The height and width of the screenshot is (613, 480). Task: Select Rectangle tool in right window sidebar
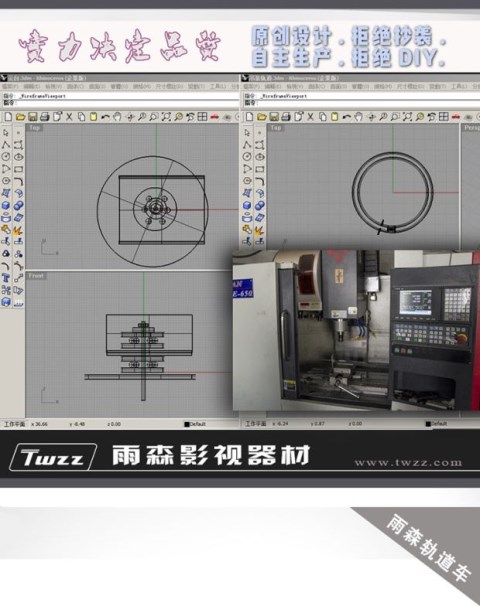(x=260, y=169)
